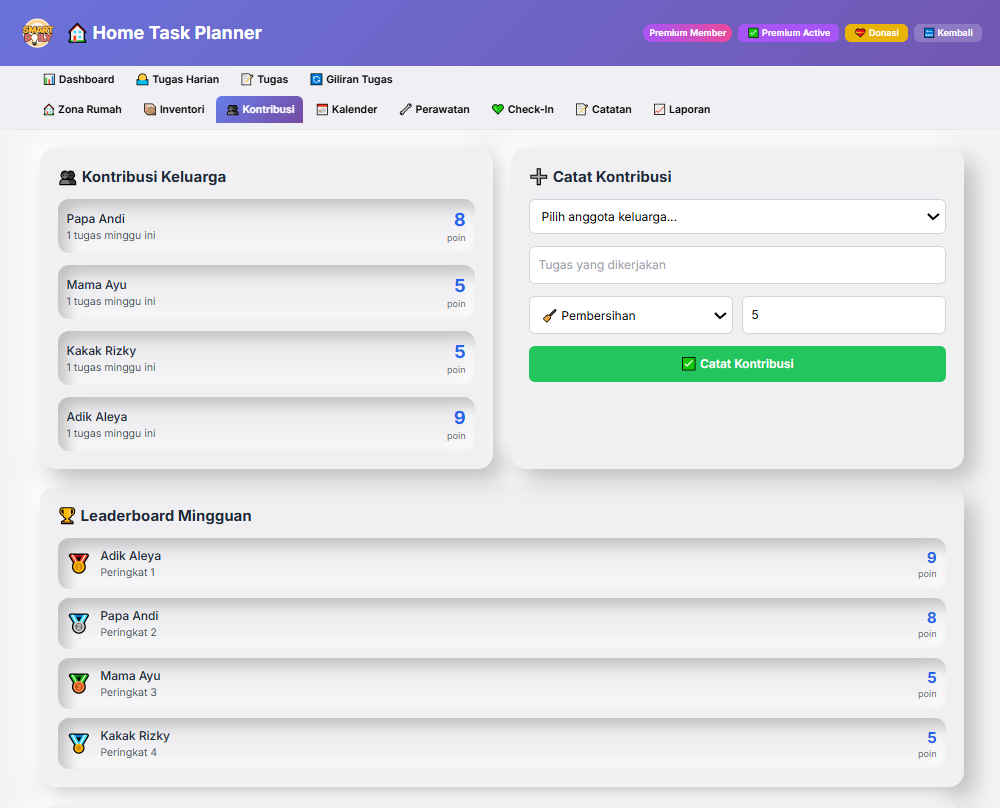Click the medal icon next to Kakak Rizky
Screen dimensions: 1000x808
click(x=79, y=744)
